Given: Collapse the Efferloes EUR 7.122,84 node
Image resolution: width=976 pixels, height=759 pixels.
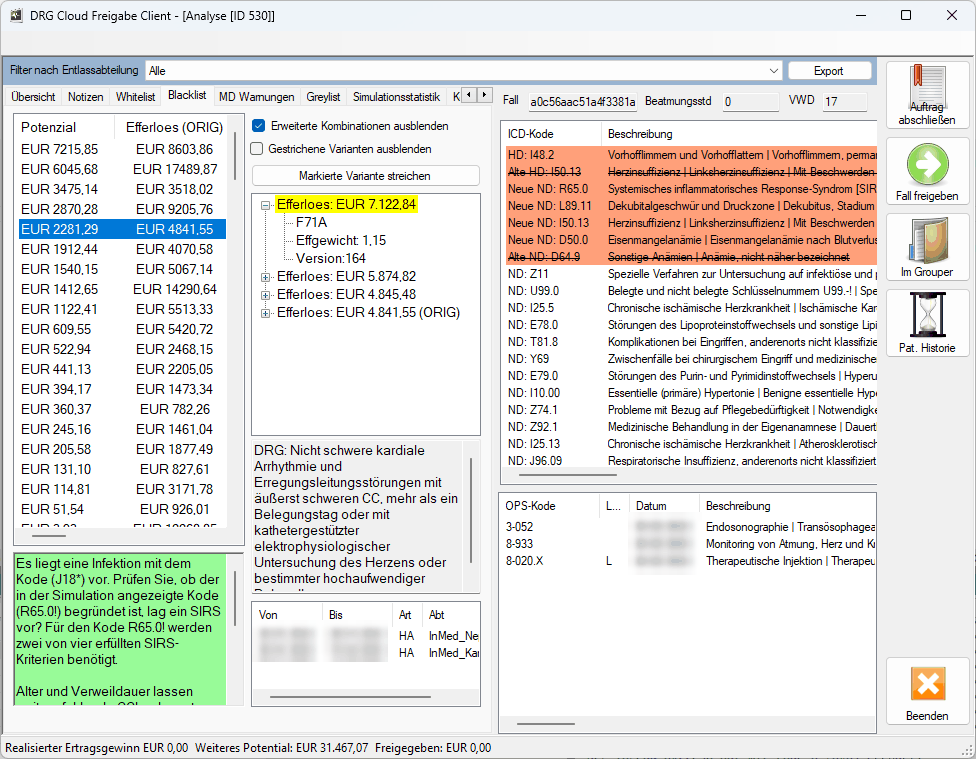Looking at the screenshot, I should coord(266,205).
